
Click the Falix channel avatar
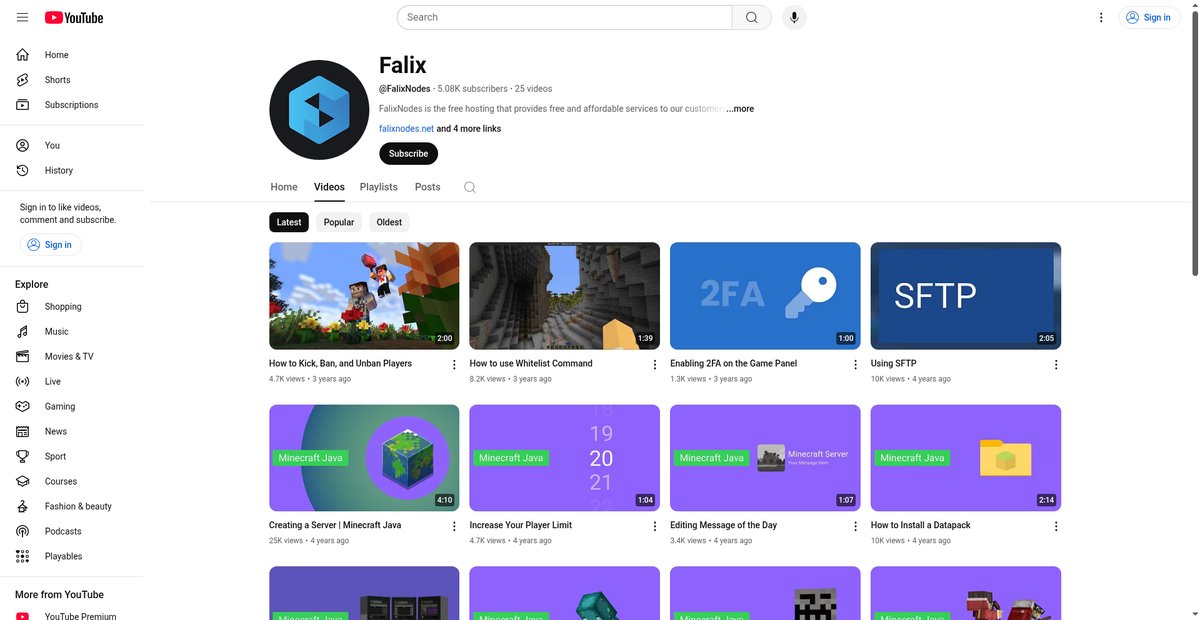319,110
